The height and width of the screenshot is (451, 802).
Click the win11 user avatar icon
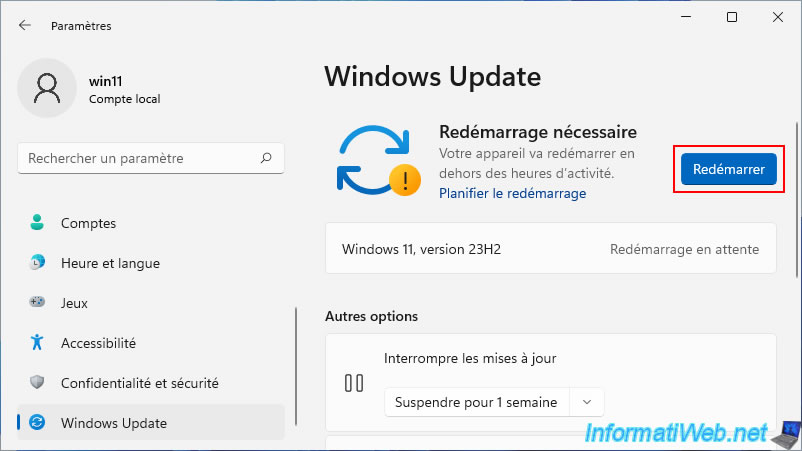[47, 88]
